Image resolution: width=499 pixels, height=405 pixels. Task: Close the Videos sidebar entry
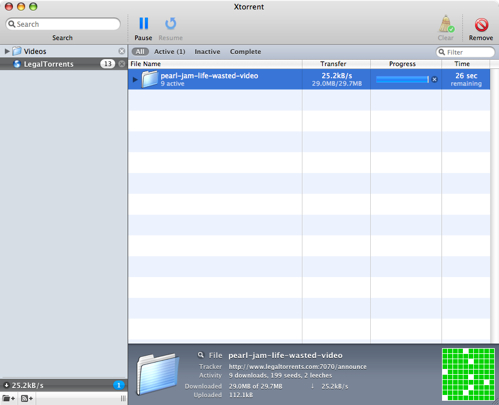coord(122,51)
